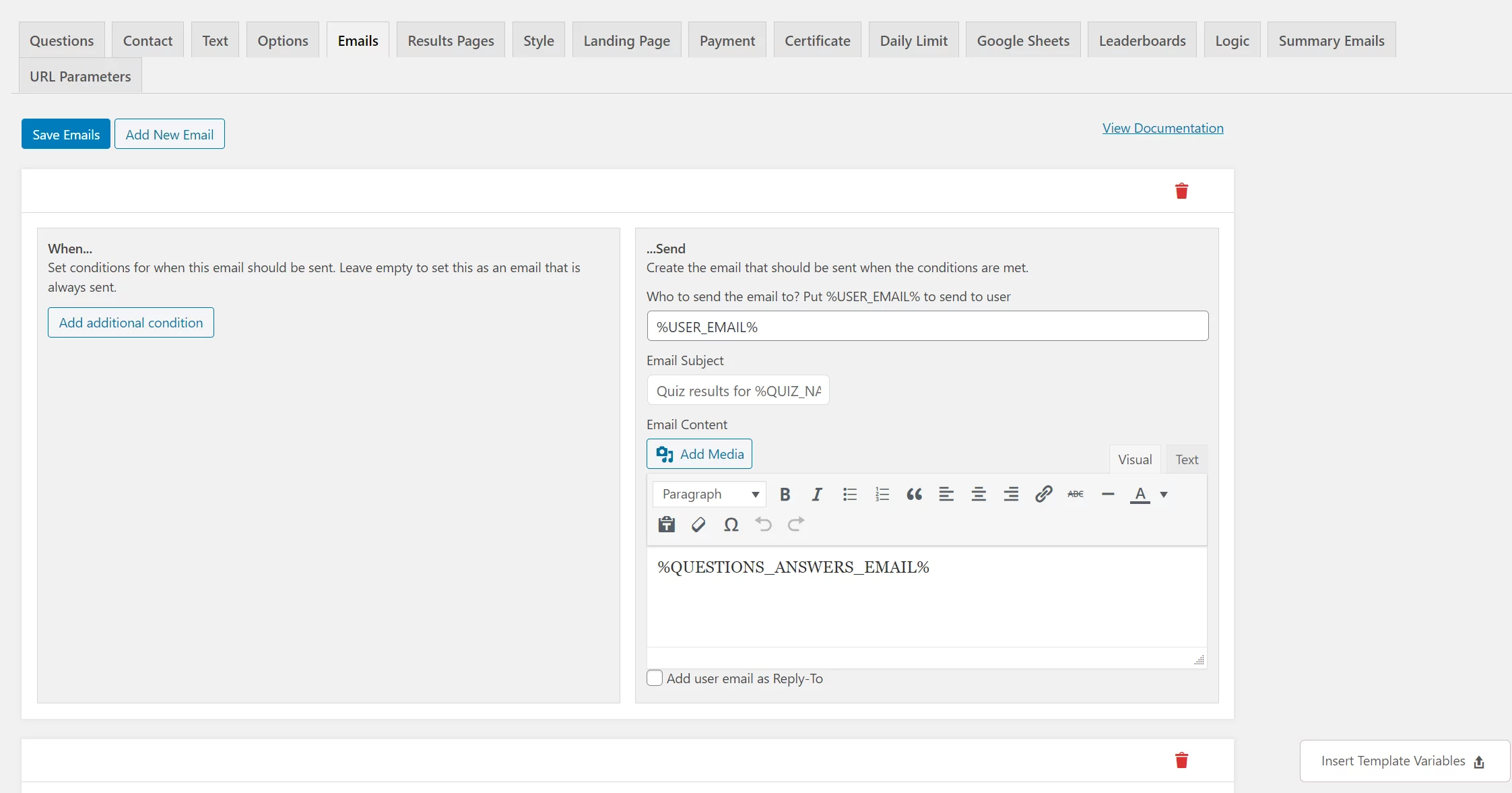Delete this email with the trash icon

coord(1181,191)
